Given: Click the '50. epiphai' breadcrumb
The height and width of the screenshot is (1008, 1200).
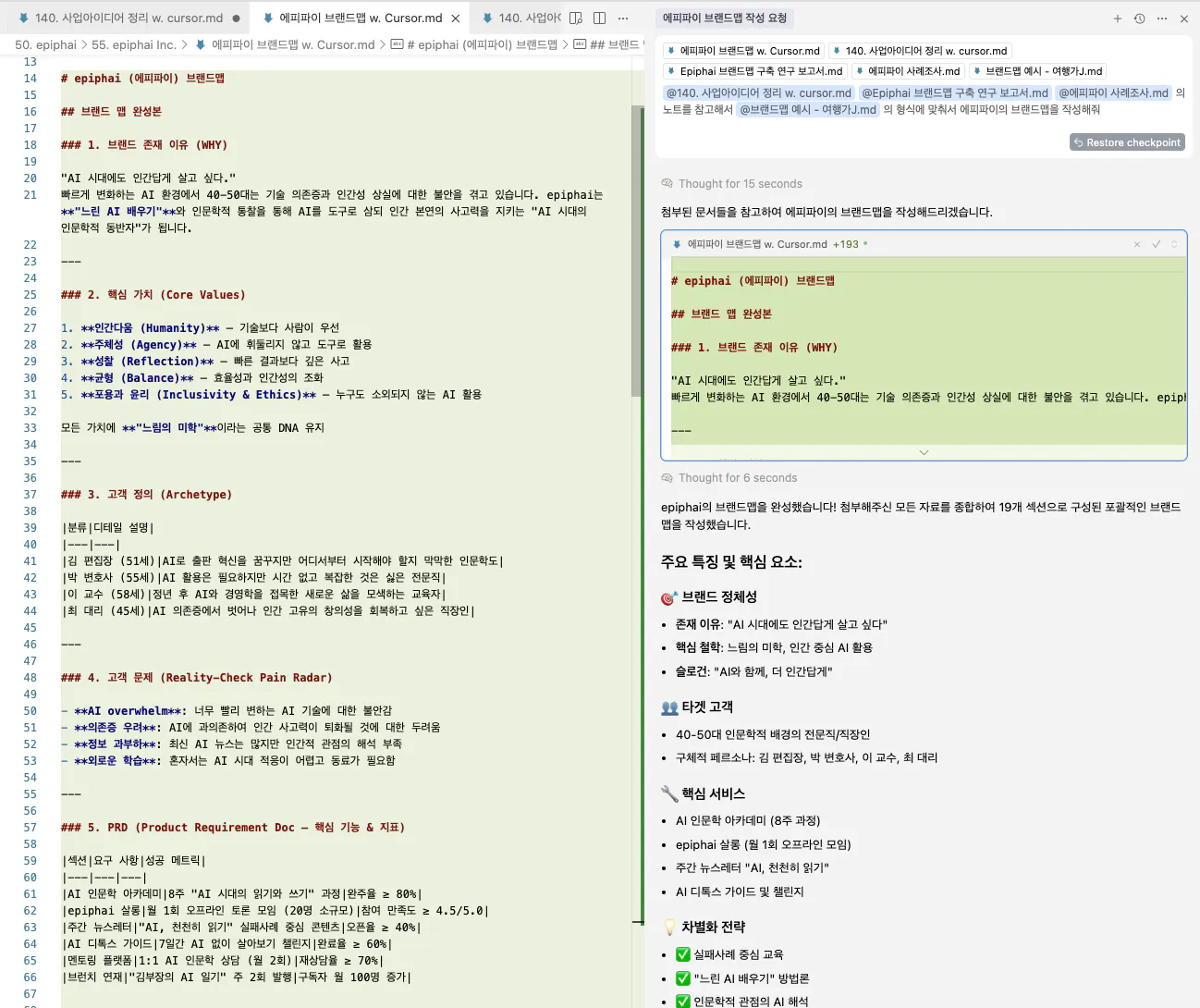Looking at the screenshot, I should [x=46, y=44].
